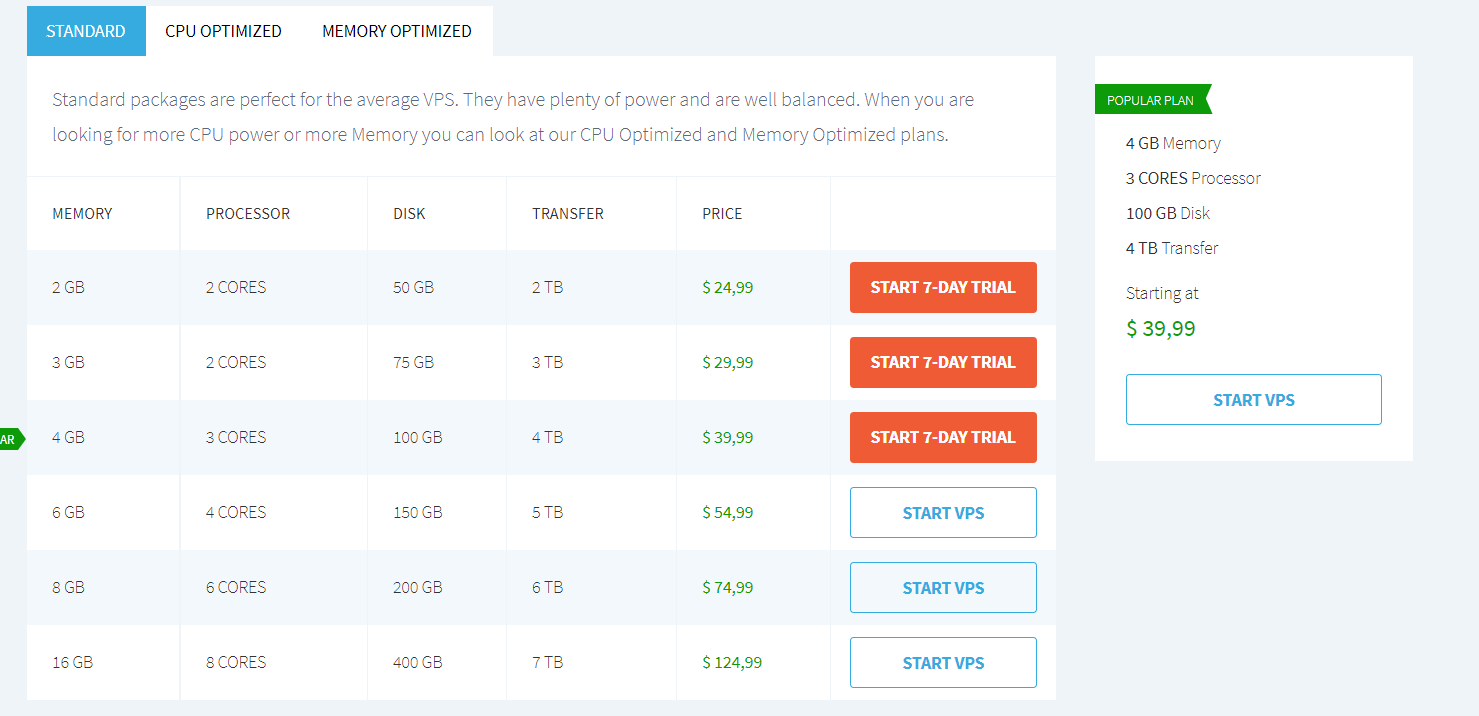Click Start VPS for 6 GB plan
The height and width of the screenshot is (716, 1479).
(942, 513)
